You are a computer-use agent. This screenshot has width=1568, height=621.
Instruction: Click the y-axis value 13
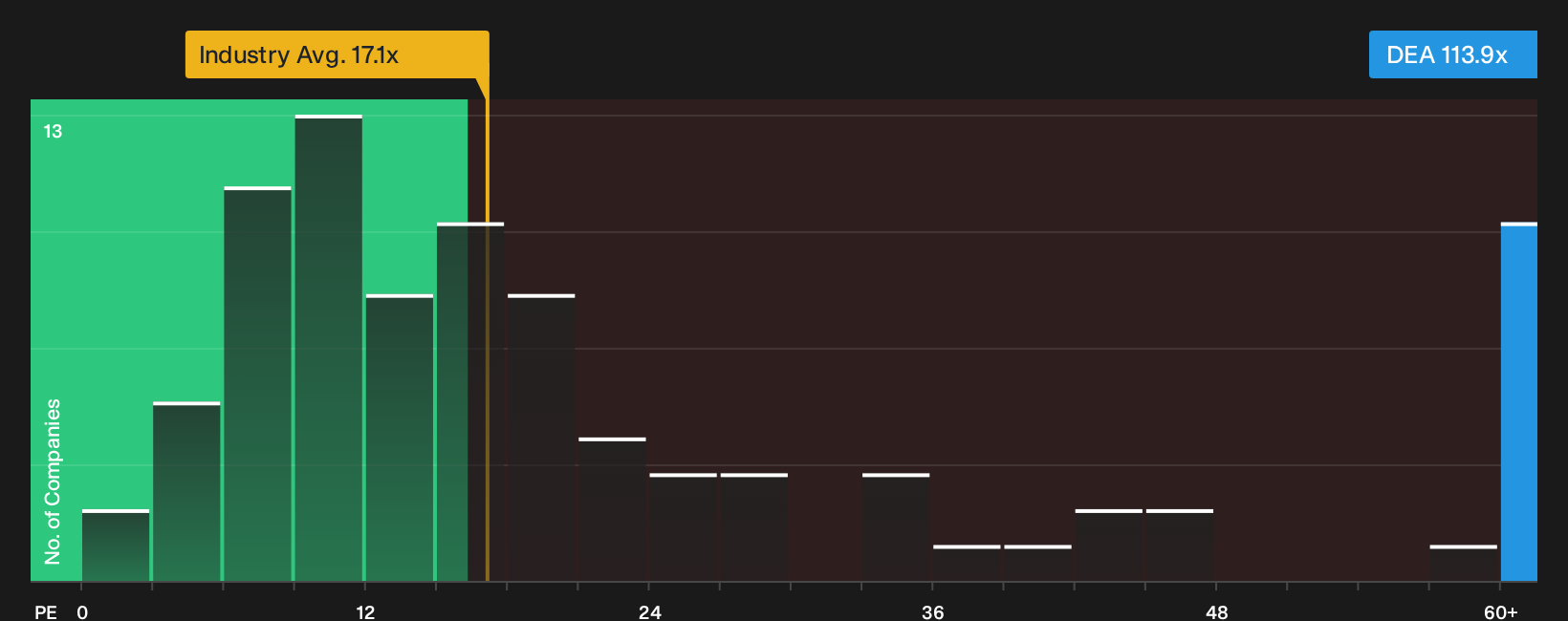pos(53,131)
